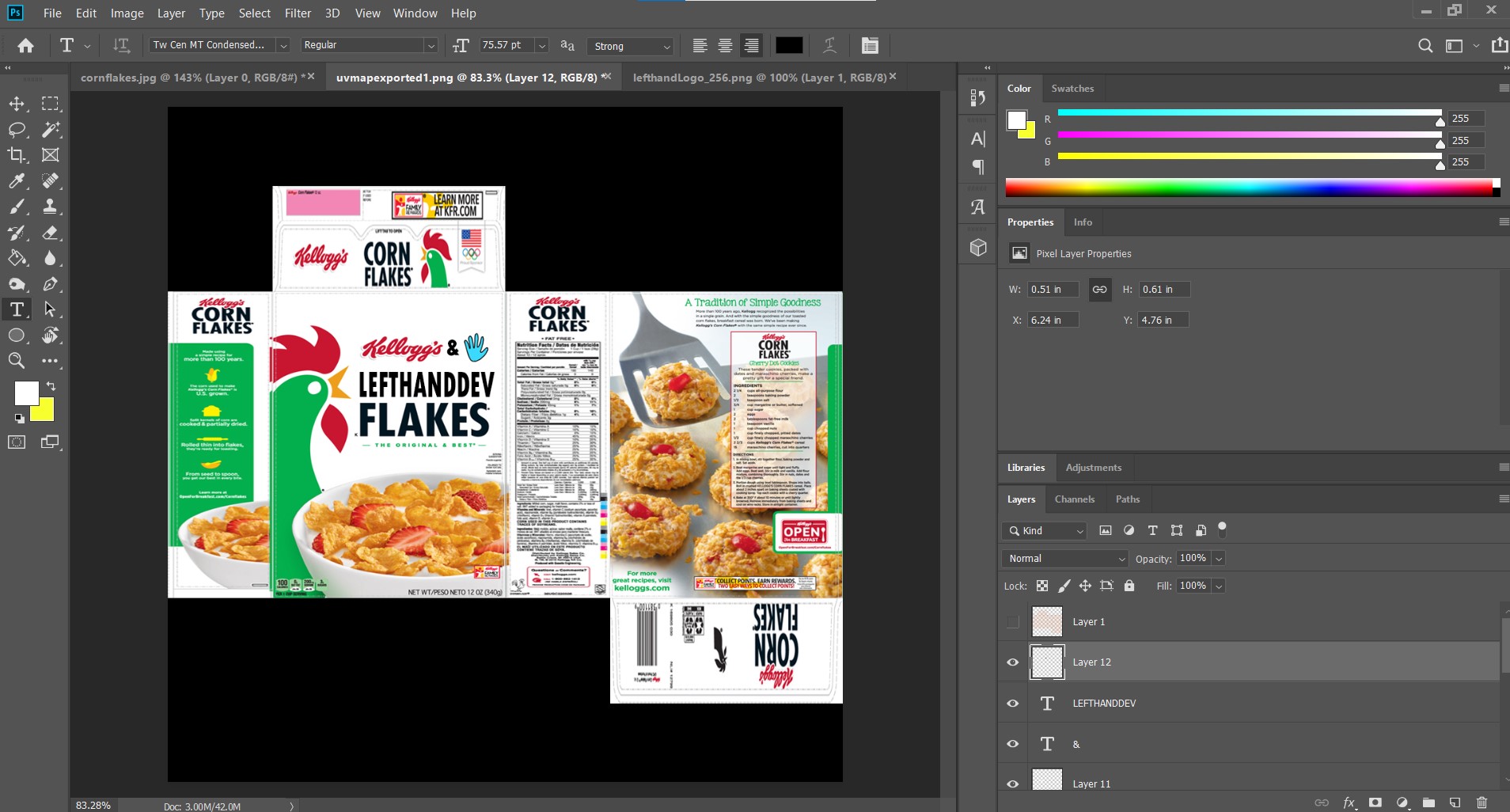
Task: Open anti-aliasing Strong dropdown
Action: point(632,47)
